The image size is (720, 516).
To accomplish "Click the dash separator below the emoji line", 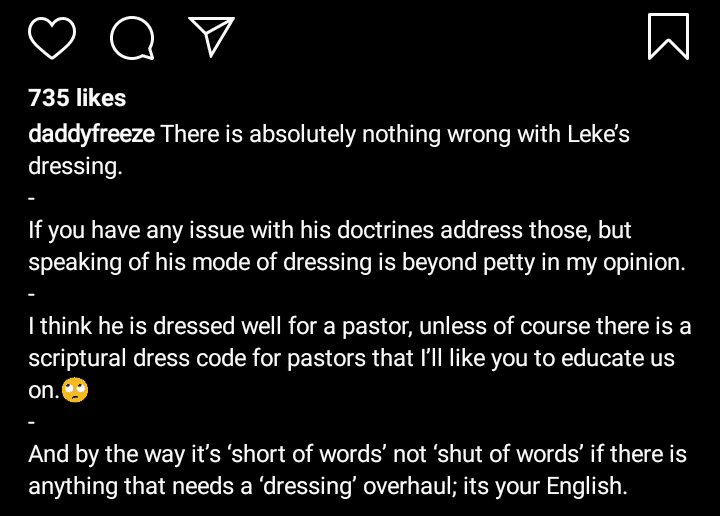I will point(31,422).
